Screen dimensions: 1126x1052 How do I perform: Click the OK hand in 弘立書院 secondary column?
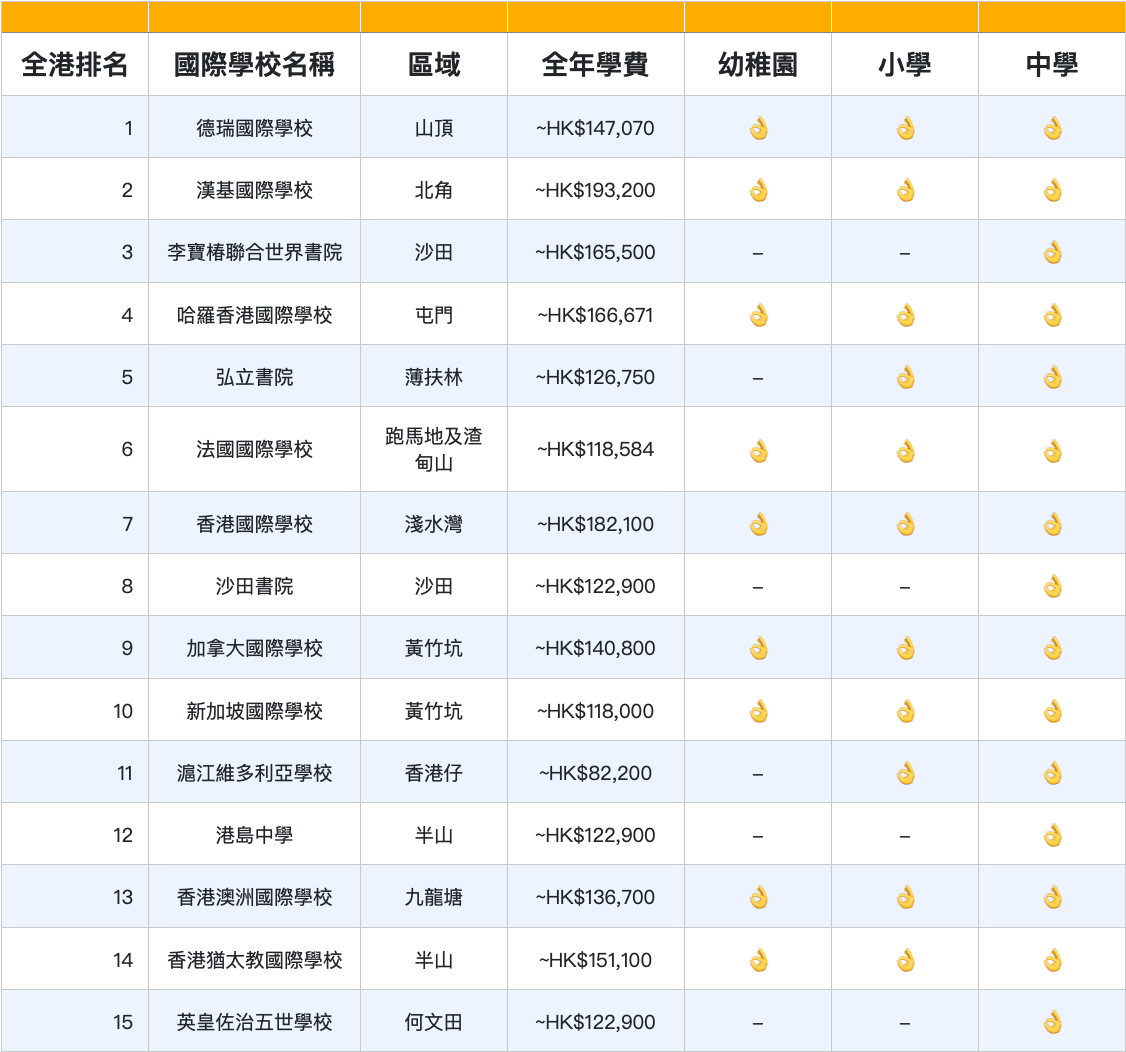point(1053,378)
